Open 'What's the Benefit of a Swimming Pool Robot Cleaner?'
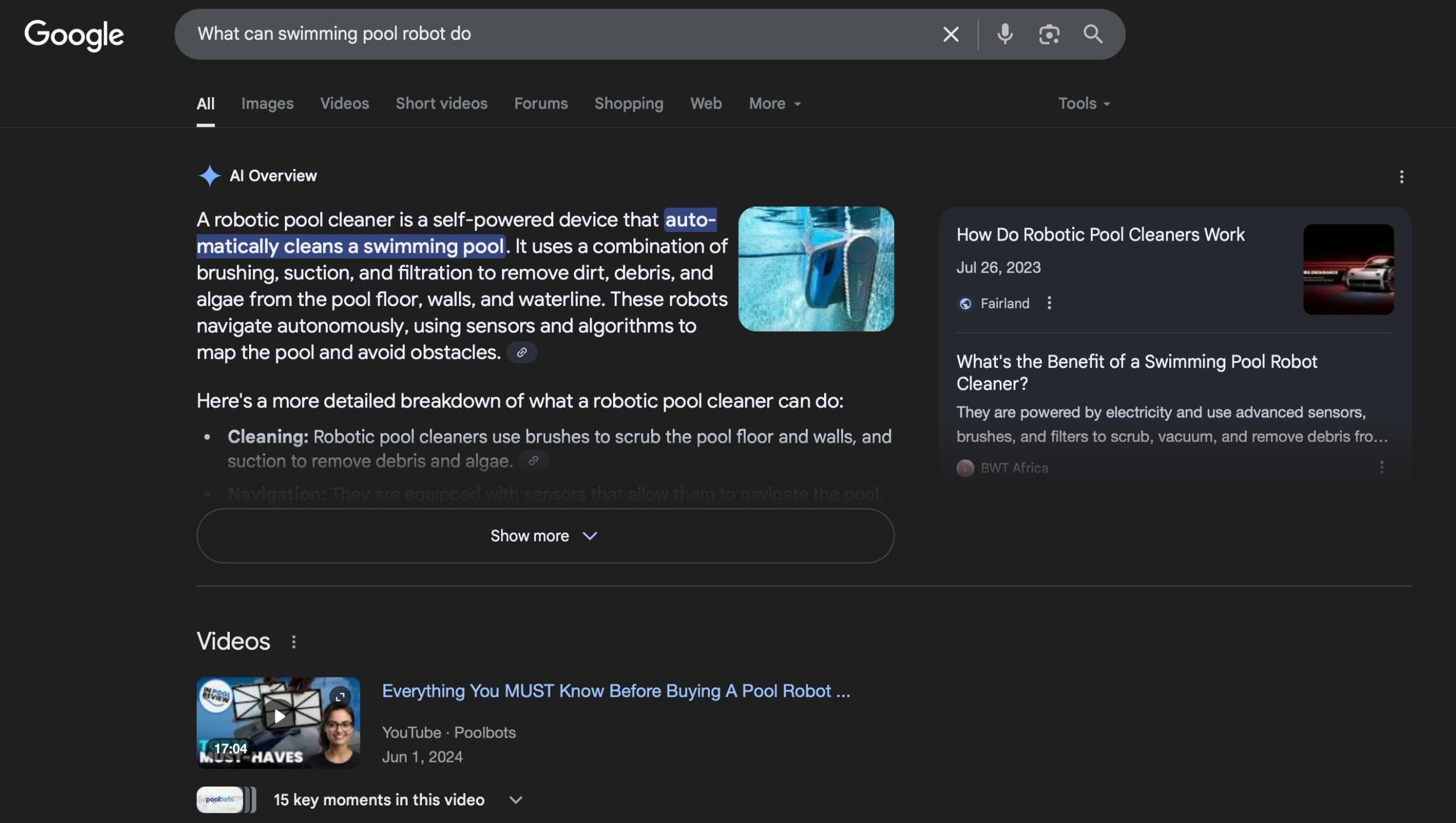This screenshot has width=1456, height=823. click(x=1136, y=373)
